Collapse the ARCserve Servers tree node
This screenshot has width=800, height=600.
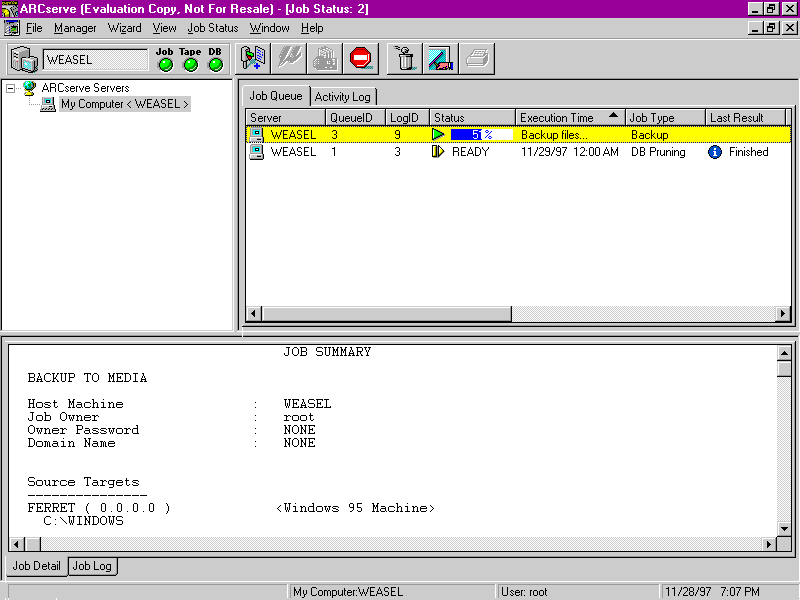tap(11, 88)
